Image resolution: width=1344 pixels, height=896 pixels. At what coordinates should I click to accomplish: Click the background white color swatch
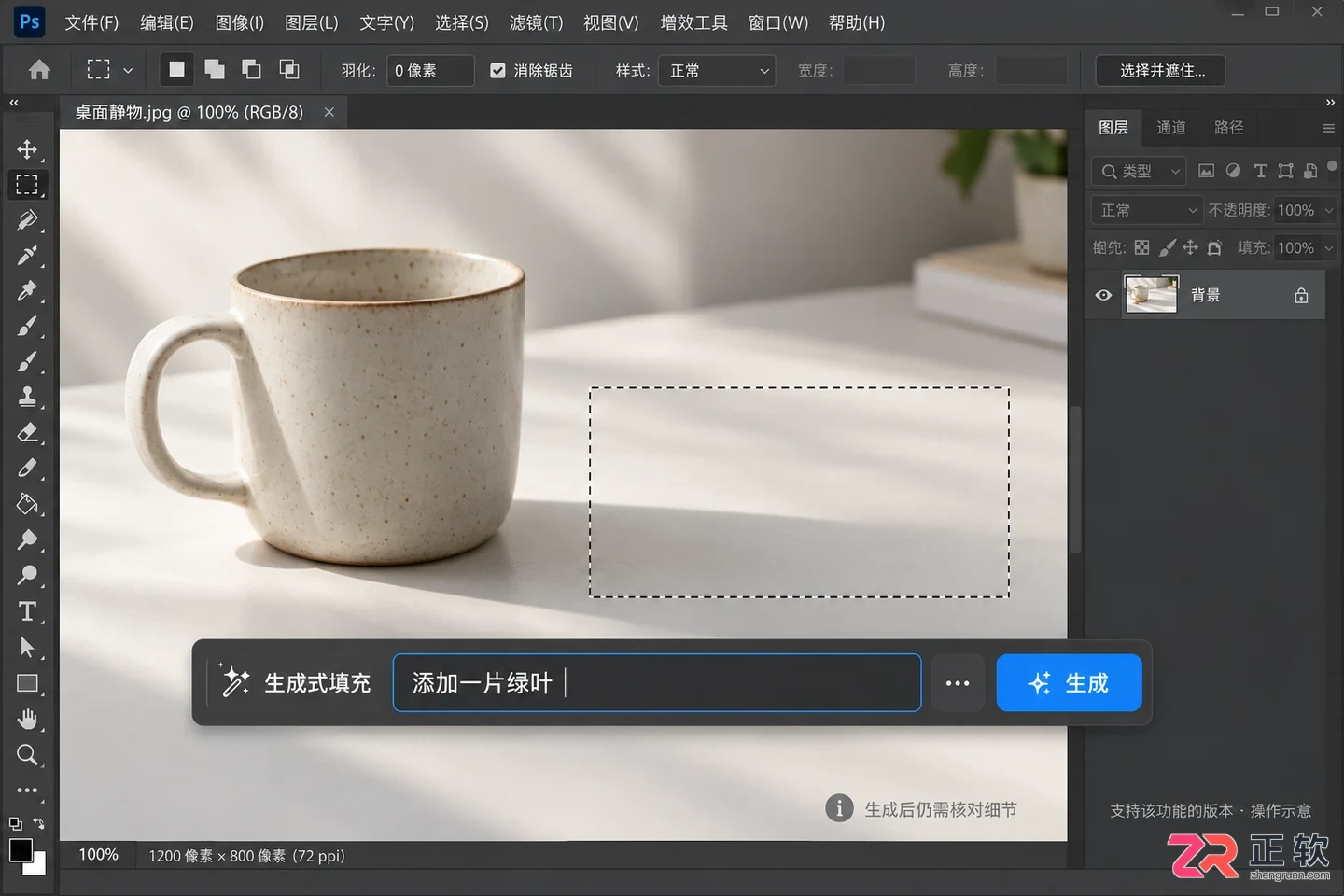point(37,867)
